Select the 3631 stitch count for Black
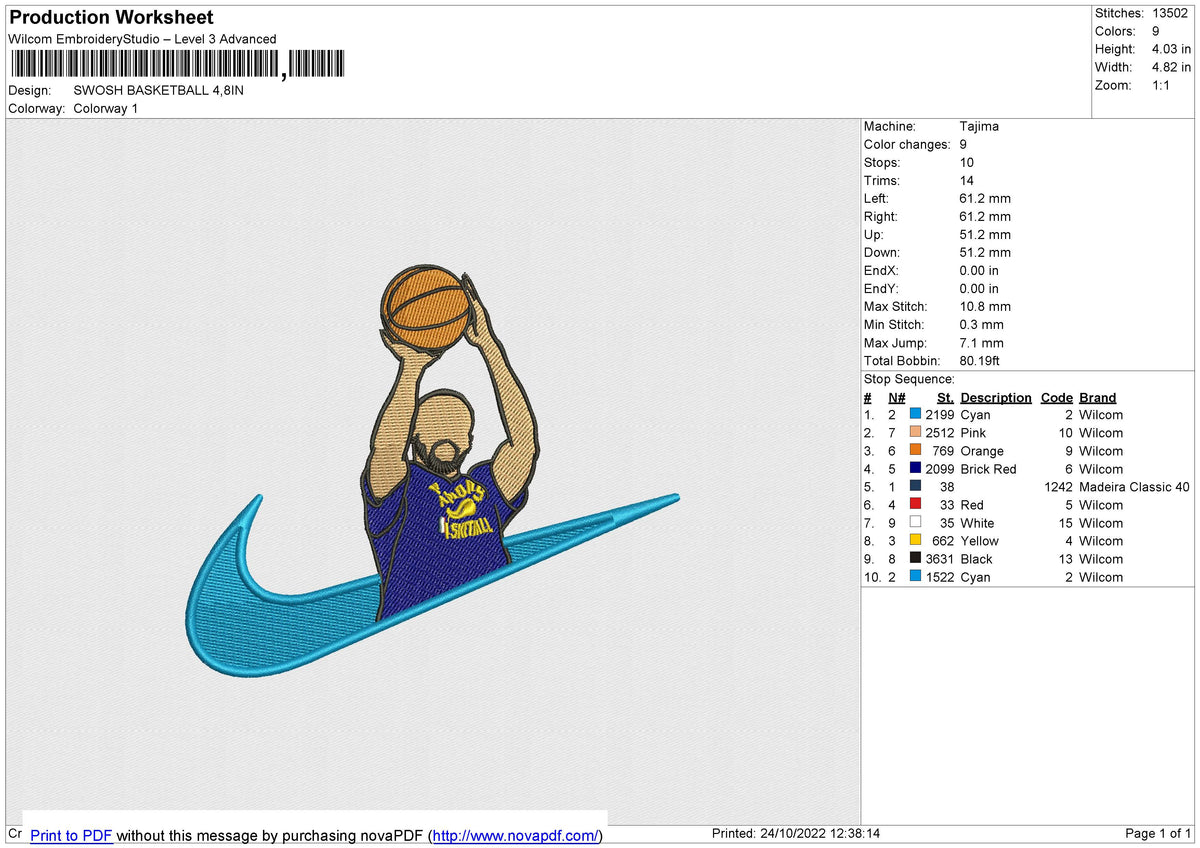This screenshot has height=848, width=1200. click(x=939, y=559)
